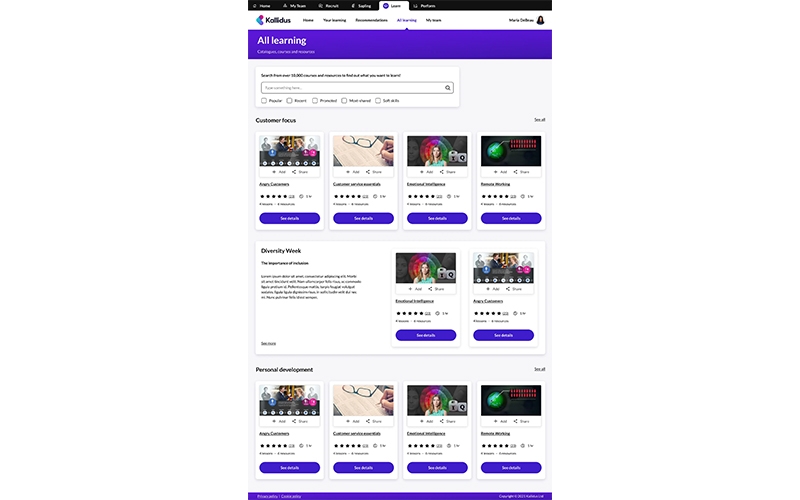
Task: Open Home in the Kallidus navigation
Action: point(308,20)
